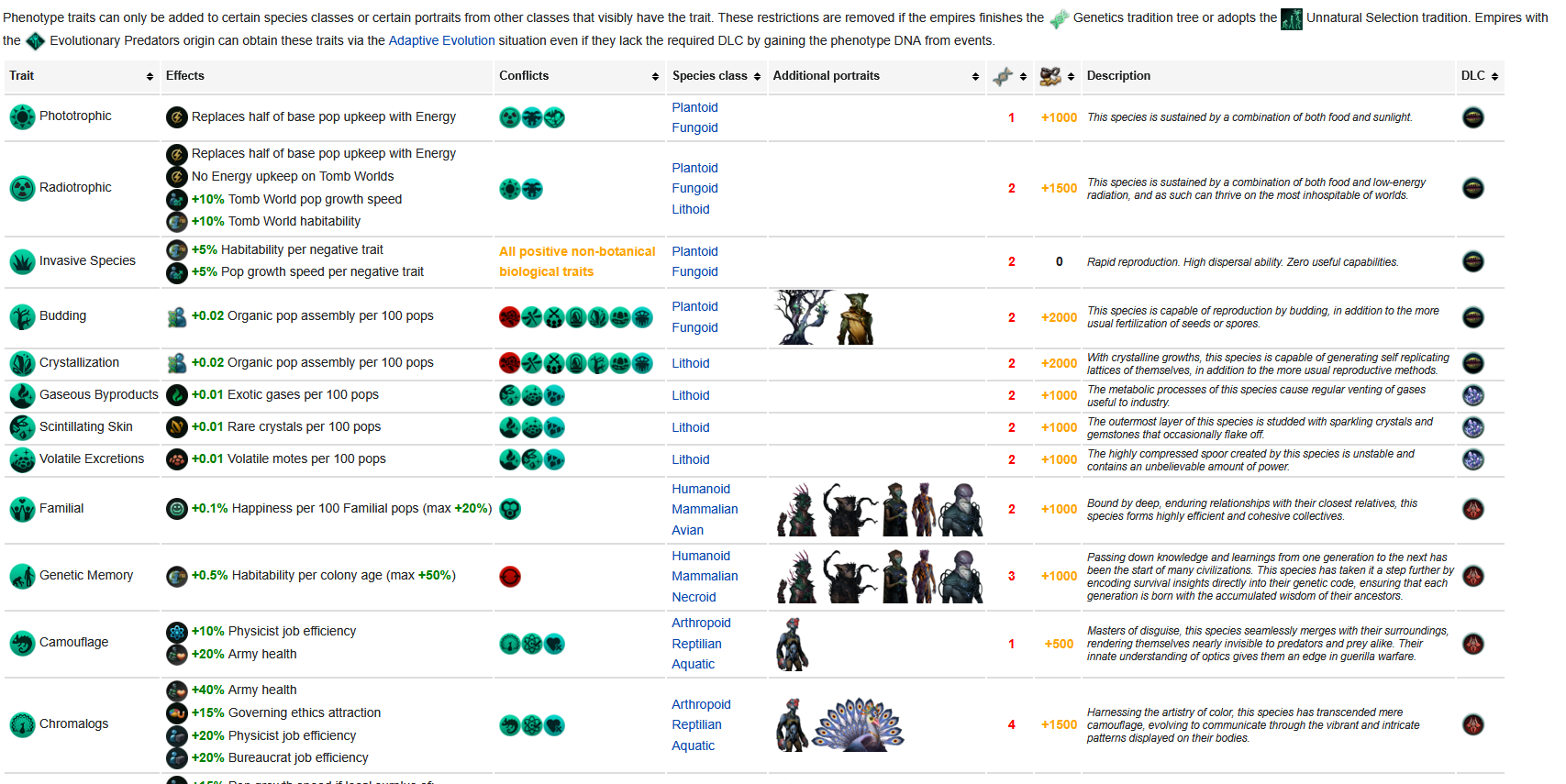Image resolution: width=1566 pixels, height=784 pixels.
Task: Click the DLC icon in Familial row
Action: (1472, 509)
